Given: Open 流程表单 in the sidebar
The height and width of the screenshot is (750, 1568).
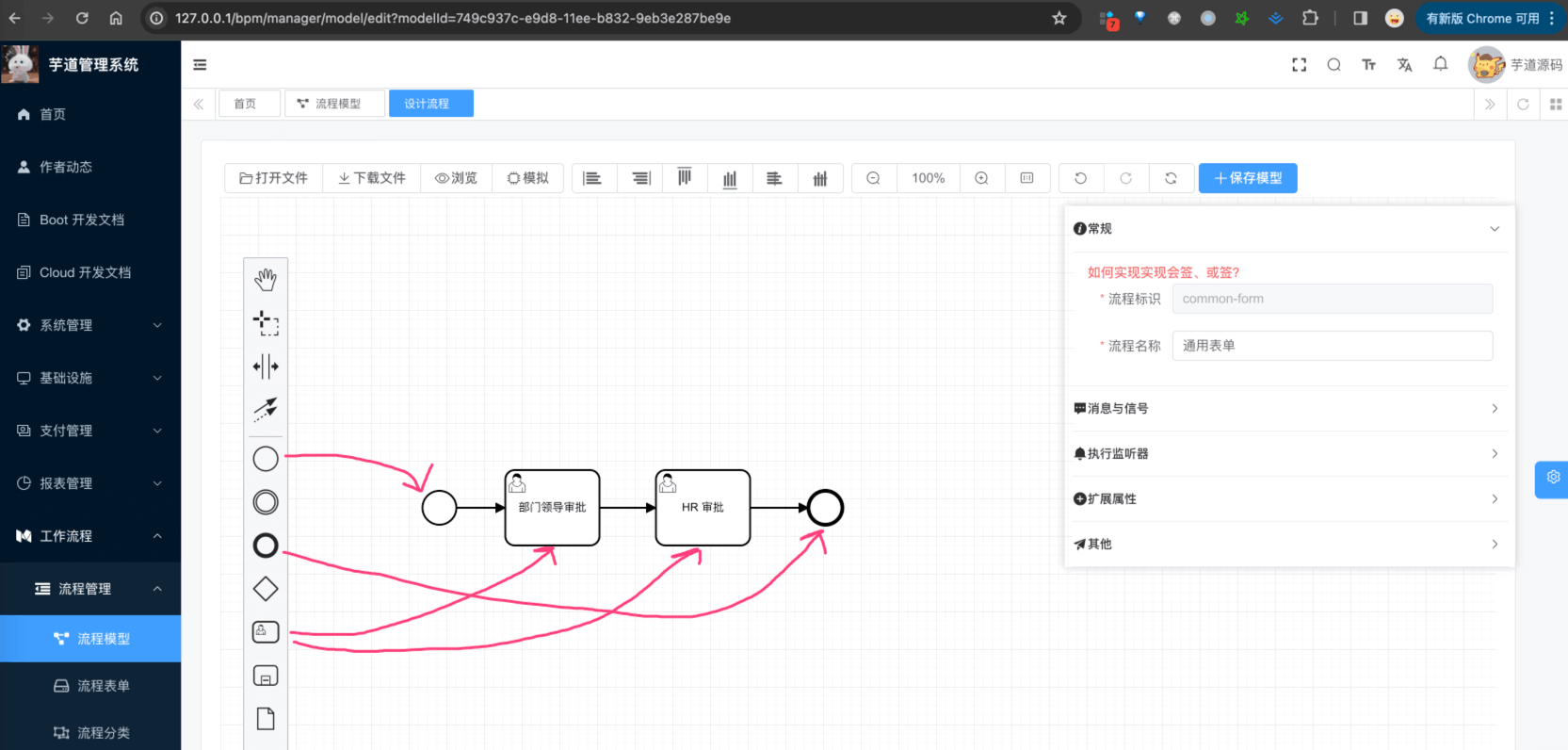Looking at the screenshot, I should click(x=103, y=686).
